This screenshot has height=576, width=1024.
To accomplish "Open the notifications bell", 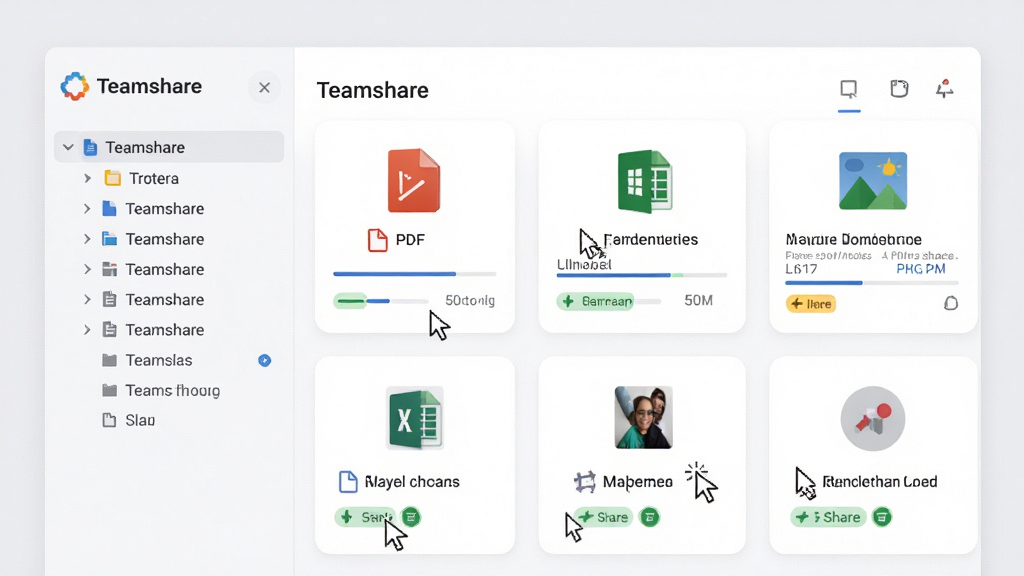I will (944, 88).
